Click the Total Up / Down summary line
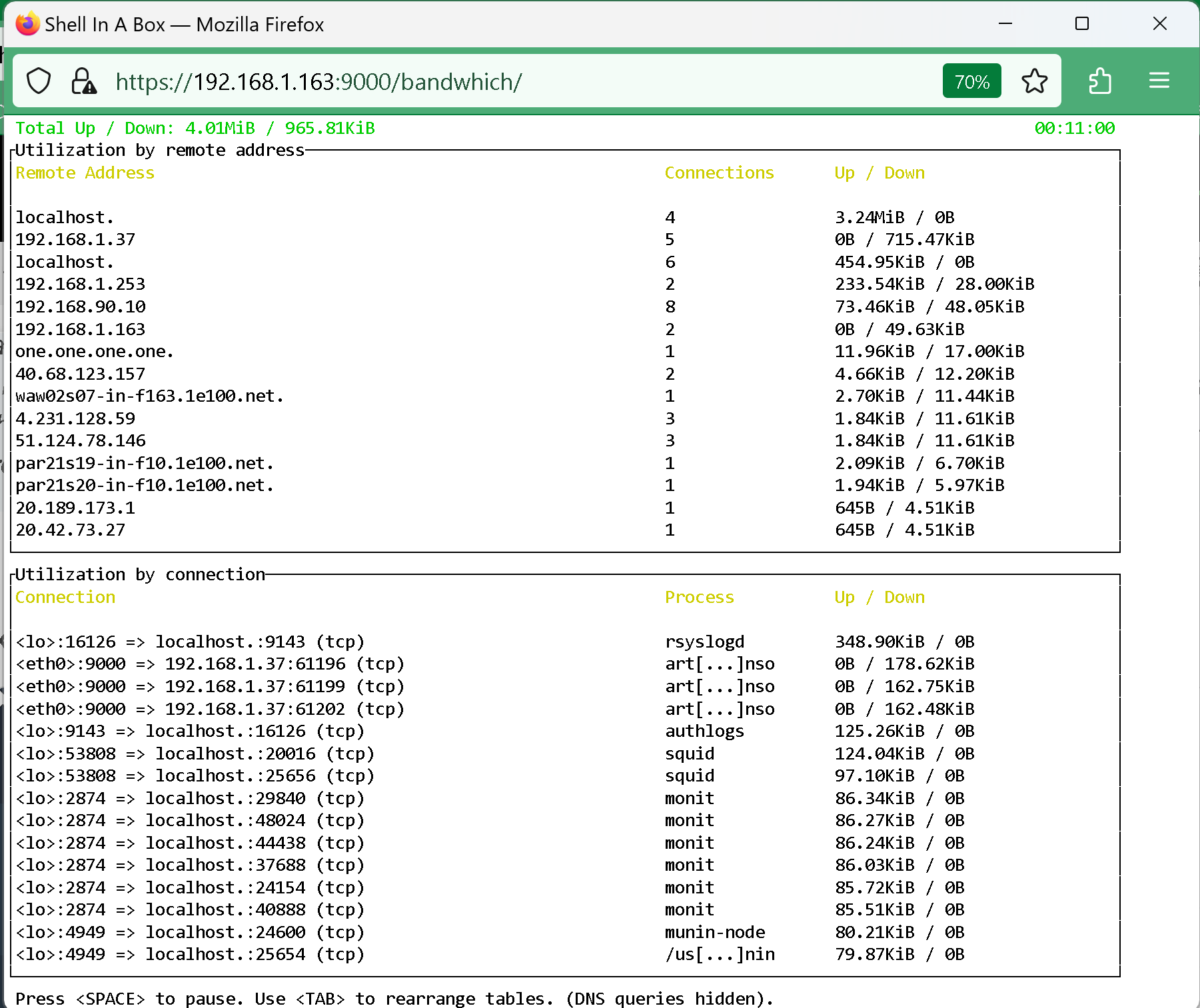 [195, 128]
